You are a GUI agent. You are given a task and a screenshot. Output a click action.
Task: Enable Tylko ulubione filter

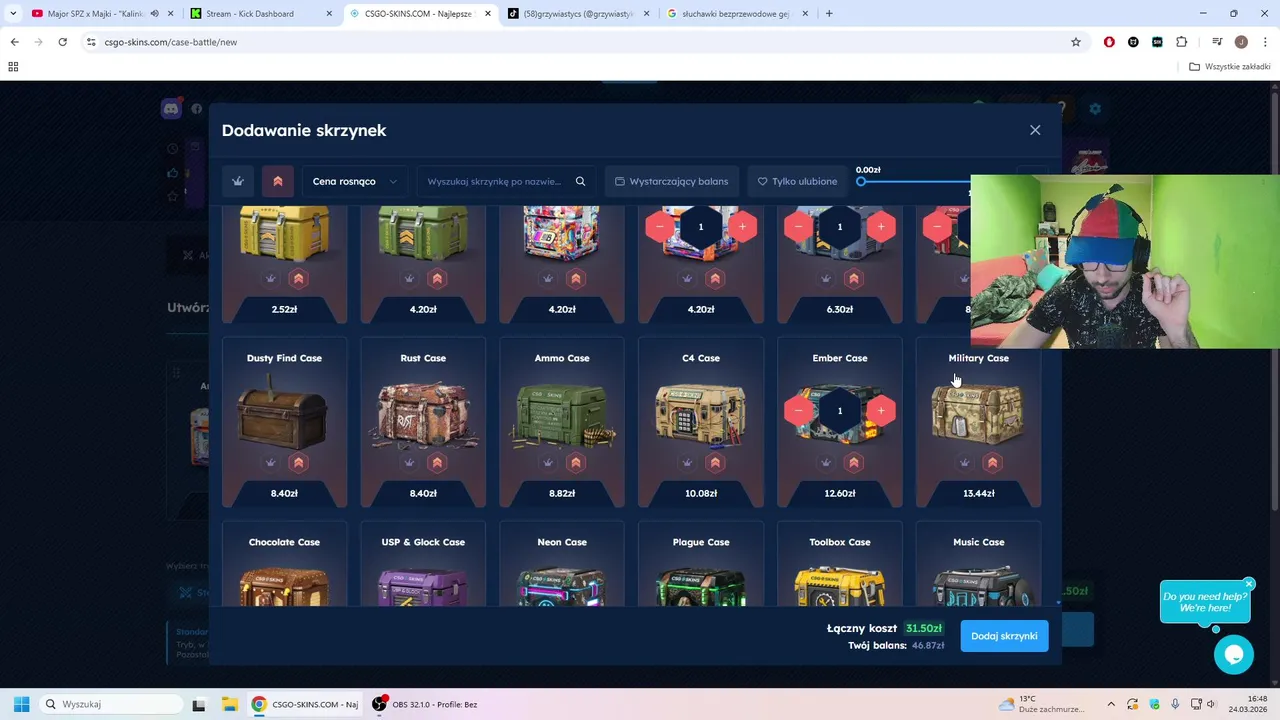pyautogui.click(x=797, y=181)
